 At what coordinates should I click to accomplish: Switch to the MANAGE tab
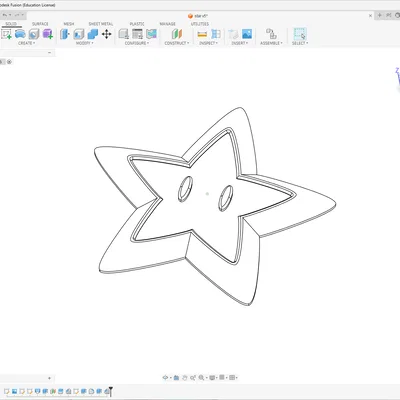(x=167, y=24)
